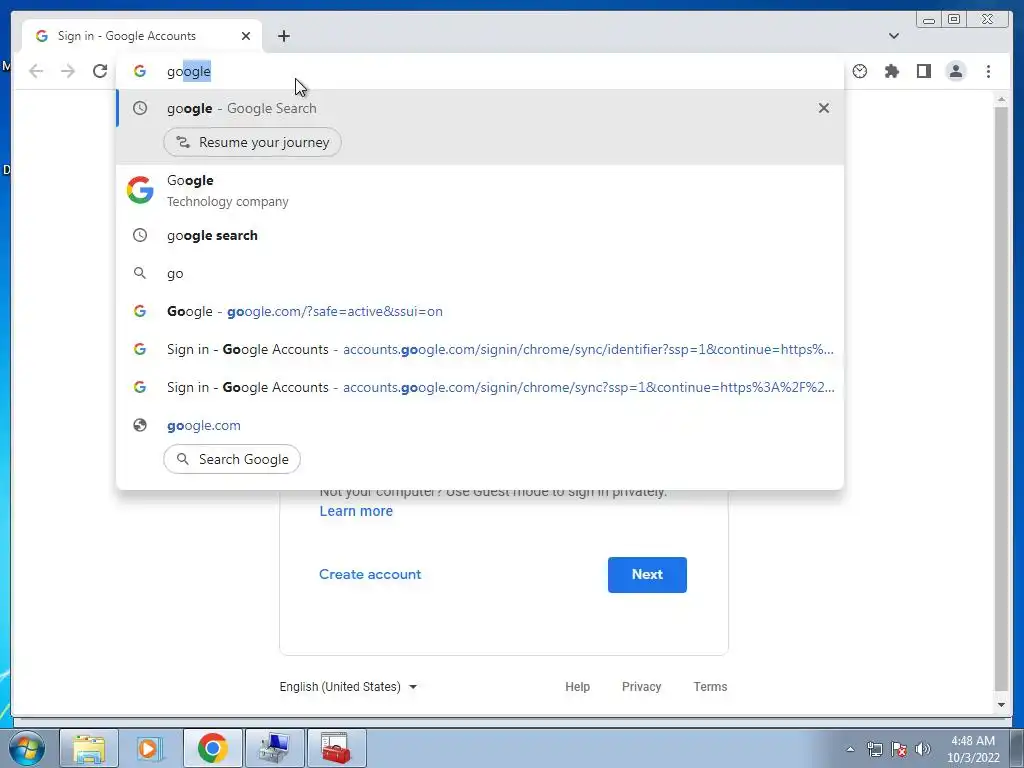
Task: Open Chrome's three-dot menu
Action: 988,71
